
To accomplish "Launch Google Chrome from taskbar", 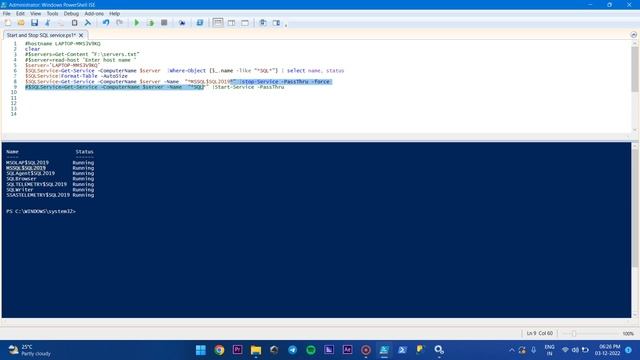I will [219, 350].
